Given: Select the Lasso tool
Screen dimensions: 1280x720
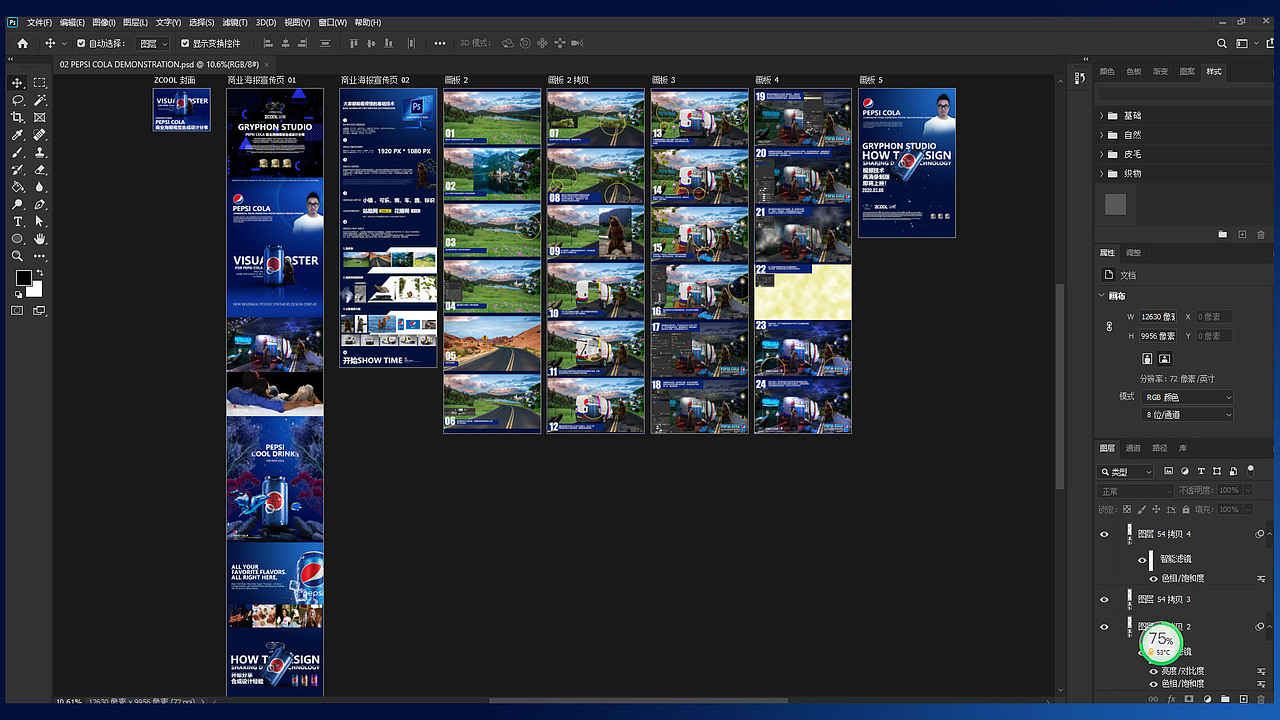Looking at the screenshot, I should [x=18, y=100].
